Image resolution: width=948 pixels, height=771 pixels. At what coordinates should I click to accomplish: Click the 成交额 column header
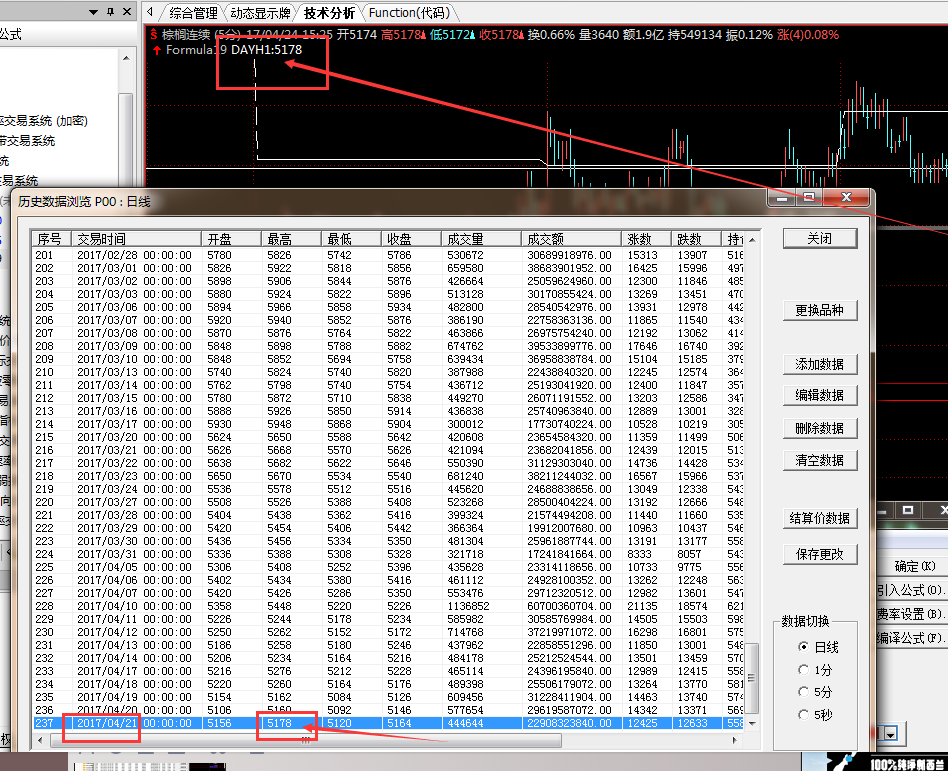[x=571, y=239]
